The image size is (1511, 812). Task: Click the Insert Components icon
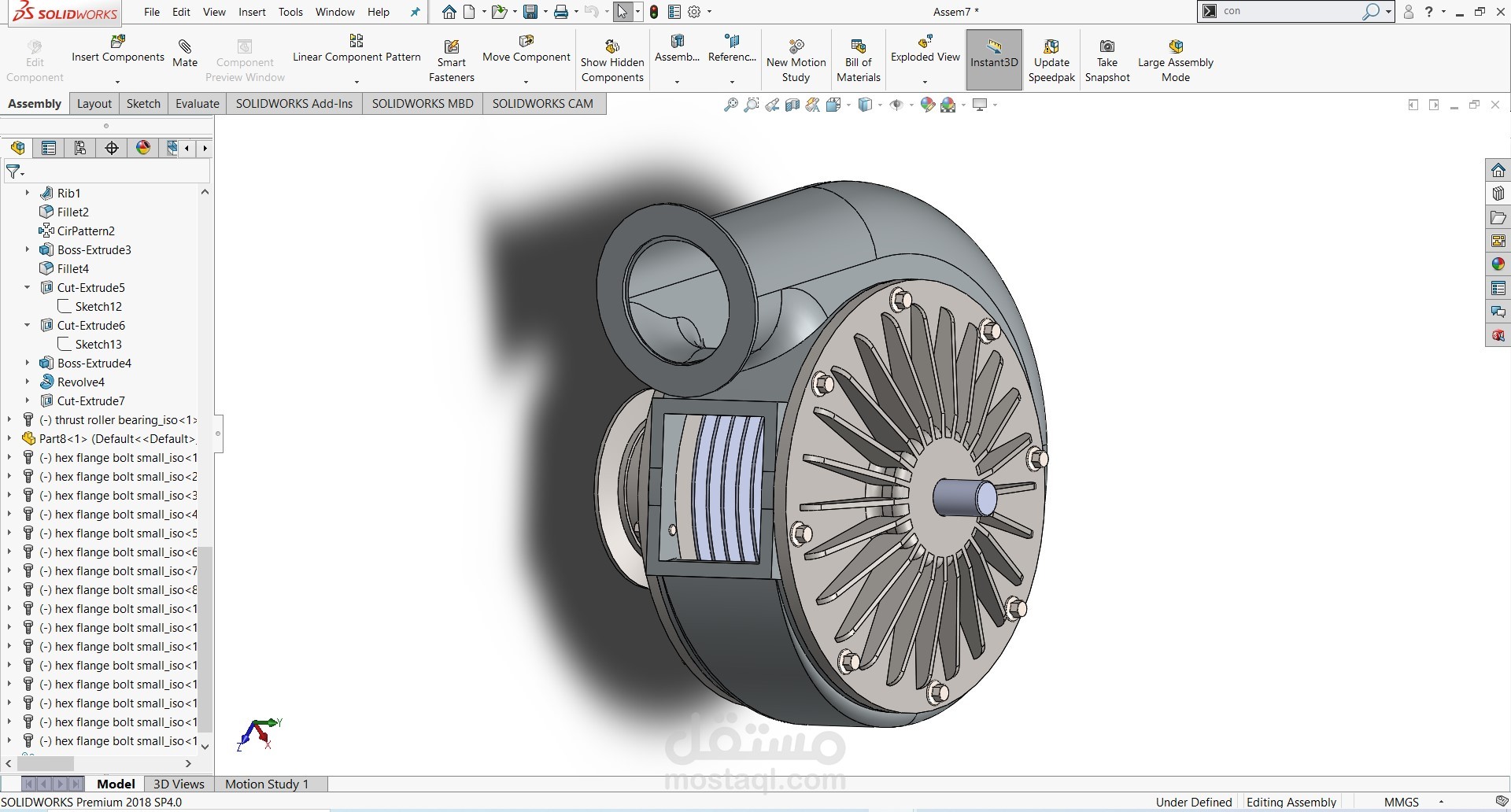(118, 41)
